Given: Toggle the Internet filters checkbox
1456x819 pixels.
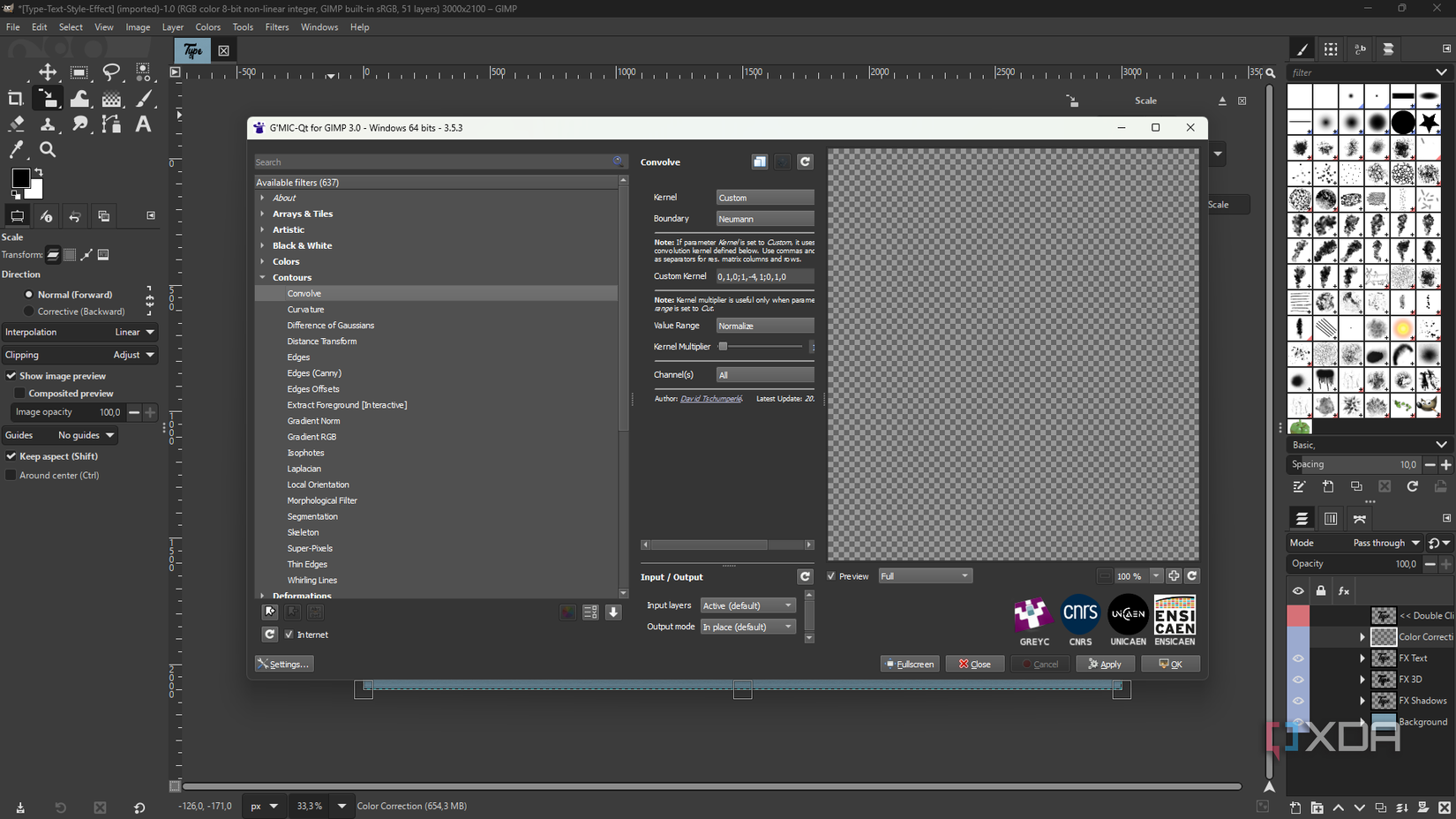Looking at the screenshot, I should click(x=289, y=634).
